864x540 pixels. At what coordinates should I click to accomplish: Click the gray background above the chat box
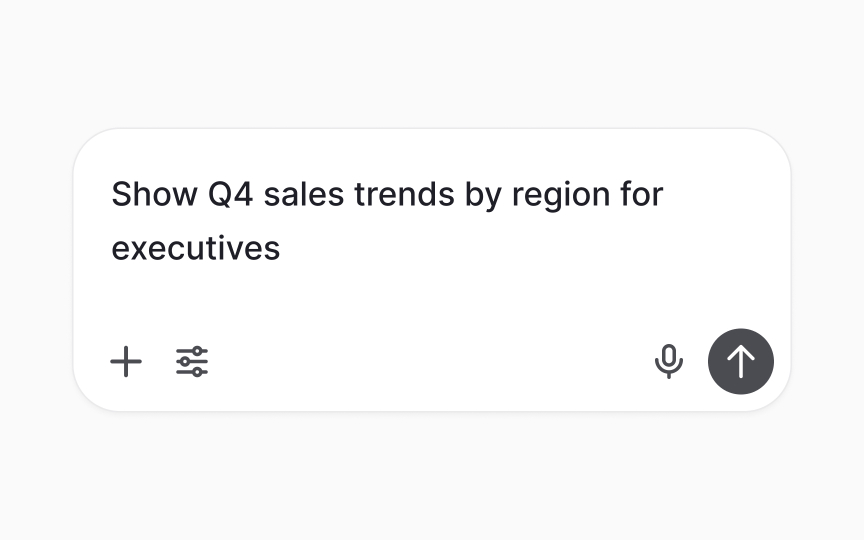432,63
